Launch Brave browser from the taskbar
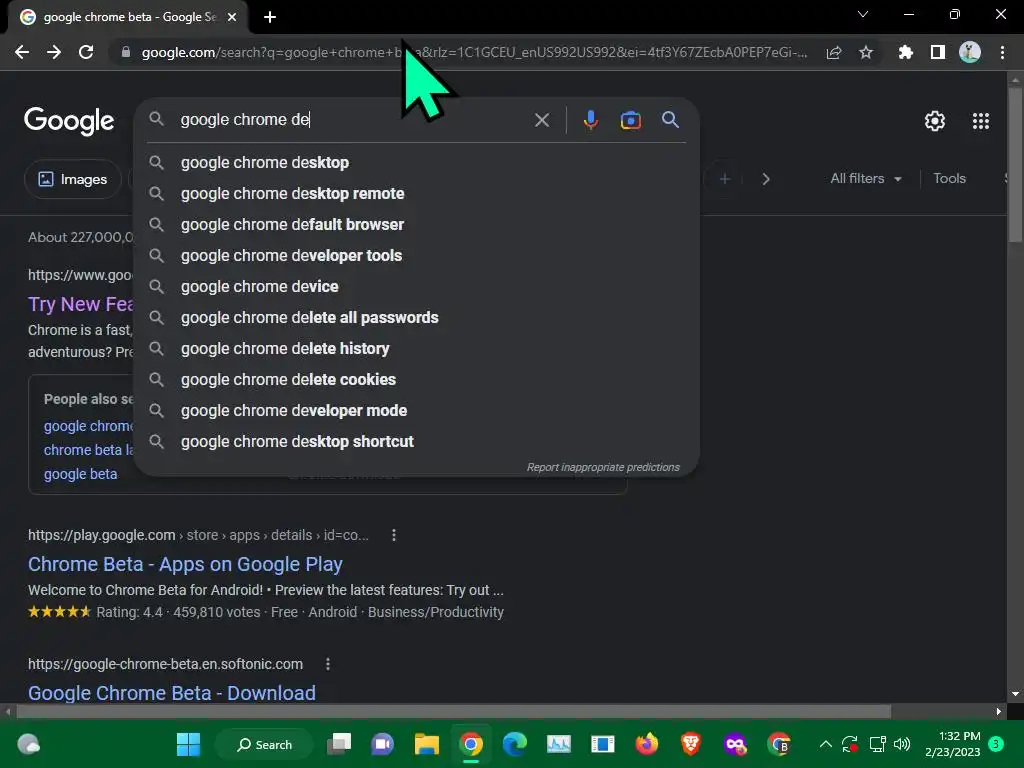Screen dimensions: 1024x768 (691, 744)
